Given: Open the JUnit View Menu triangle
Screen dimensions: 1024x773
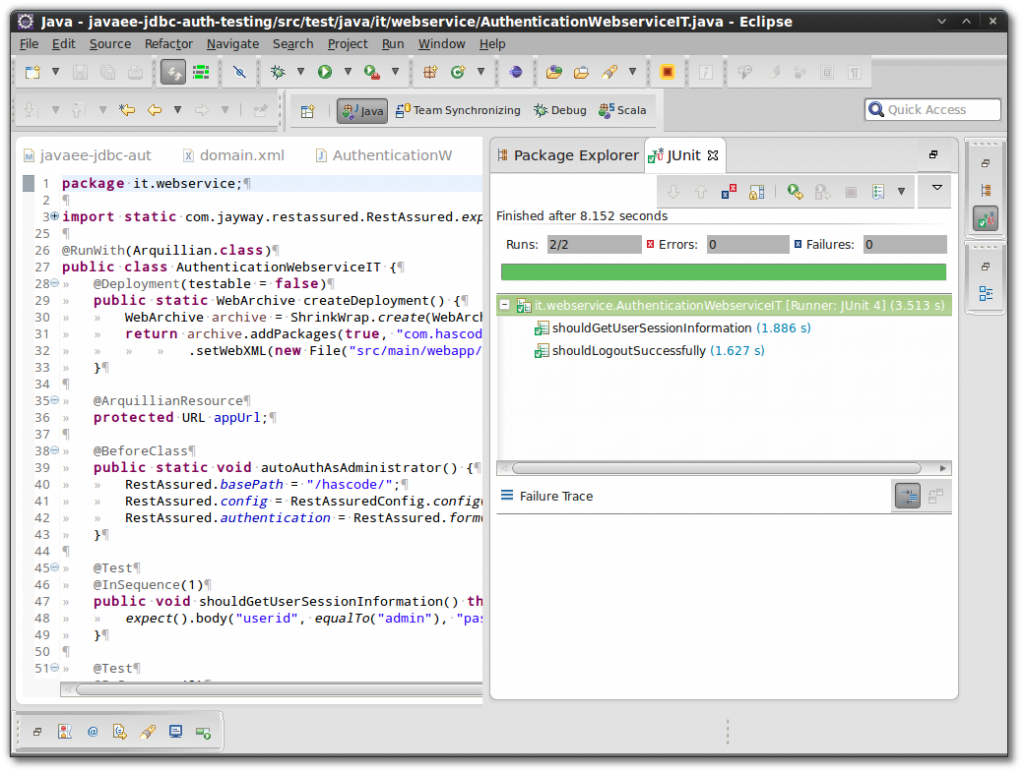Looking at the screenshot, I should [937, 187].
